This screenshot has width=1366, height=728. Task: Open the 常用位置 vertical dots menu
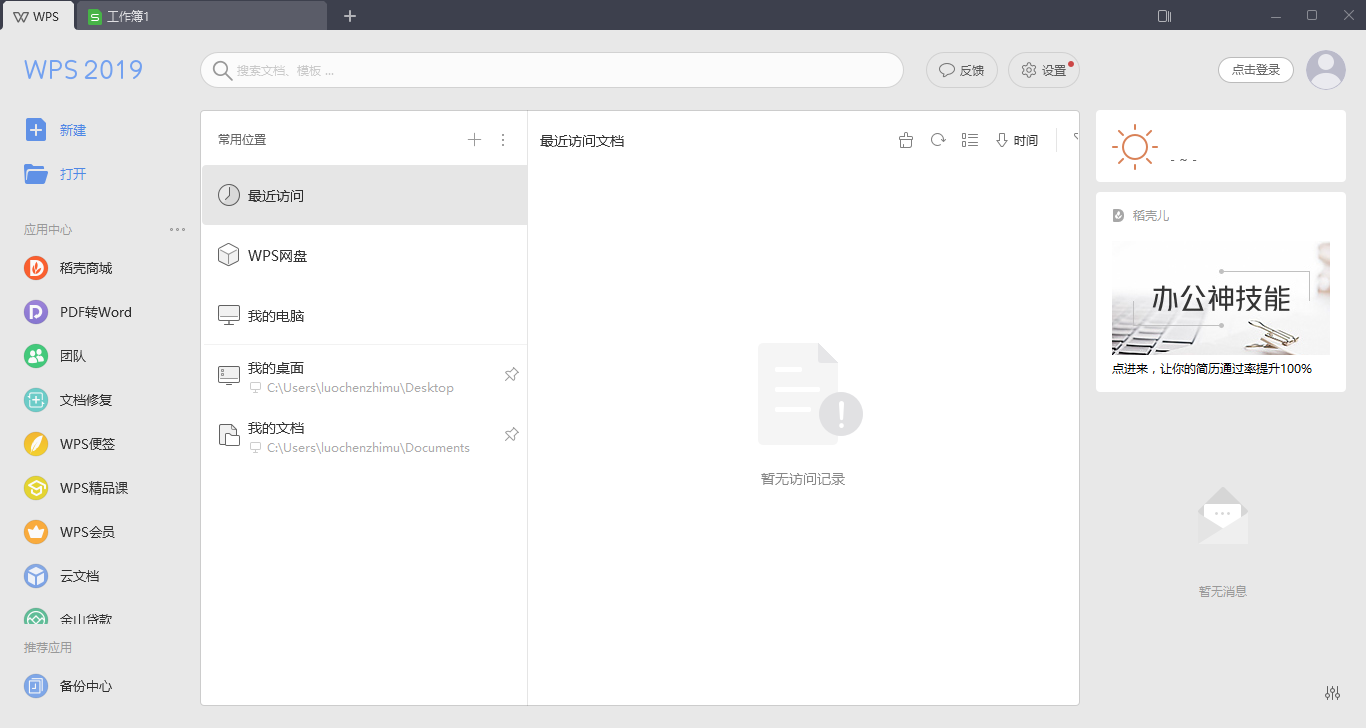pyautogui.click(x=503, y=140)
